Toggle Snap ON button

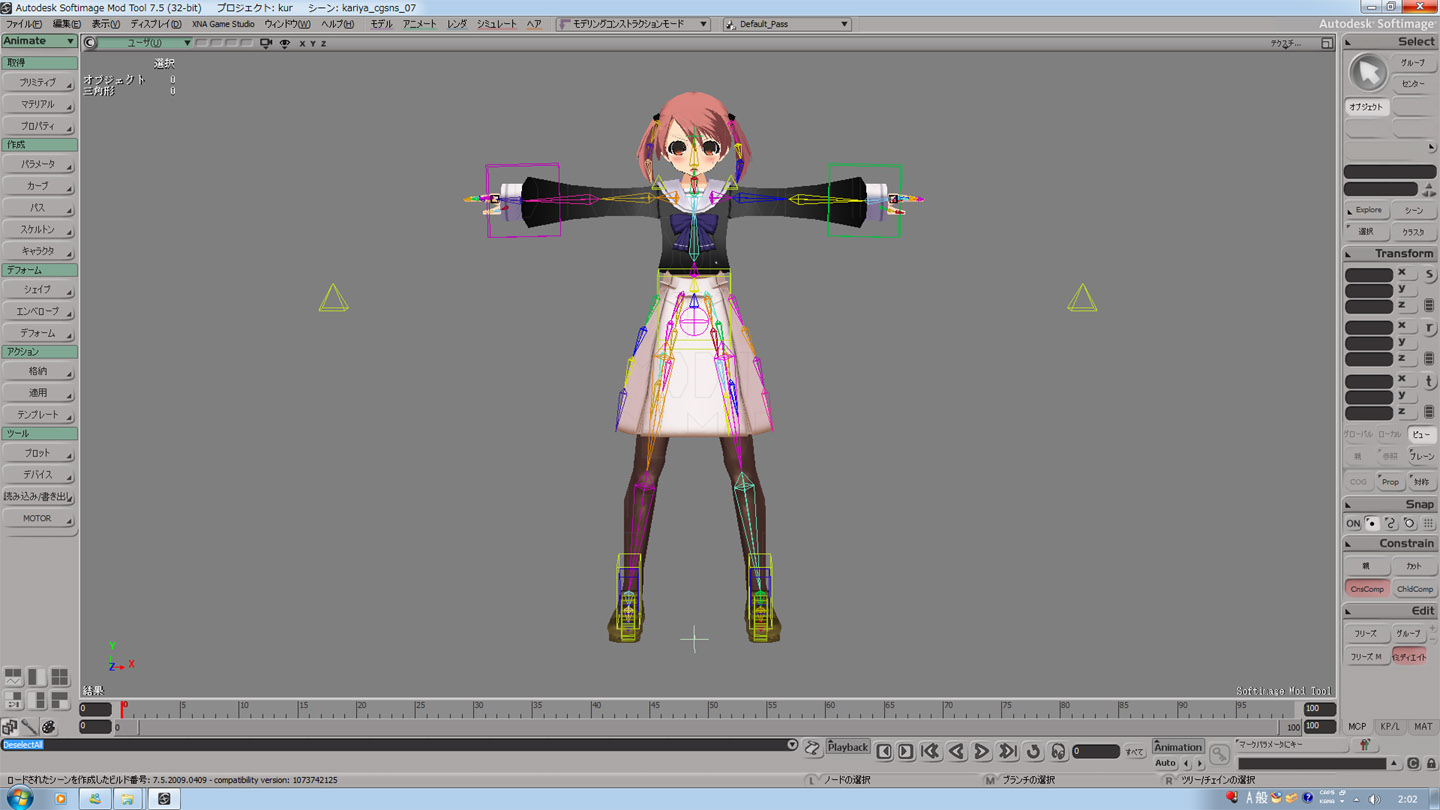(x=1353, y=523)
